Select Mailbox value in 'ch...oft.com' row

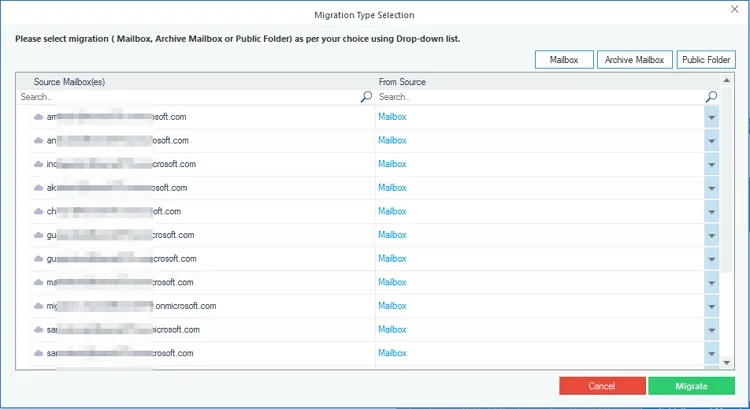392,211
